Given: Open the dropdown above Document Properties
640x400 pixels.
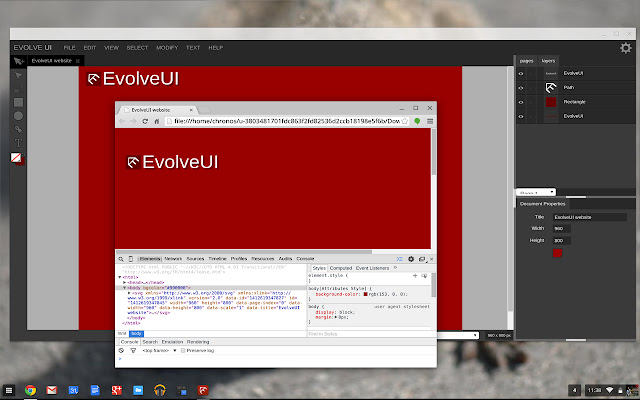Looking at the screenshot, I should pyautogui.click(x=536, y=192).
